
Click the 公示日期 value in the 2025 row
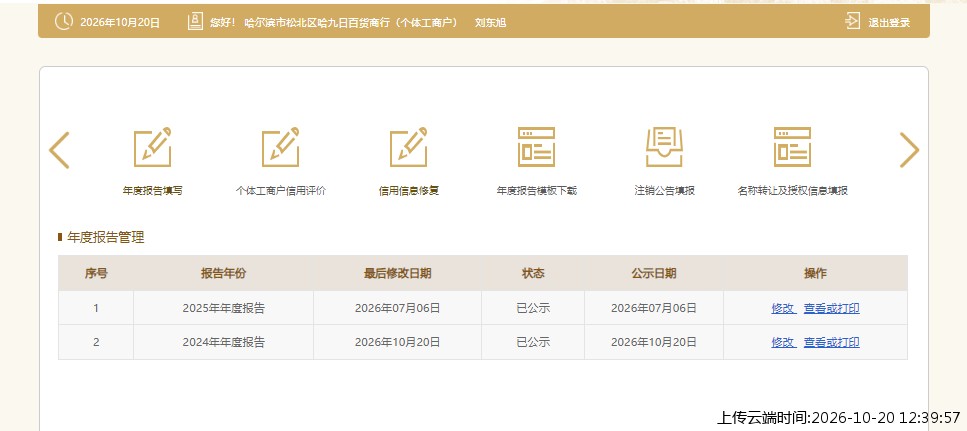coord(654,308)
